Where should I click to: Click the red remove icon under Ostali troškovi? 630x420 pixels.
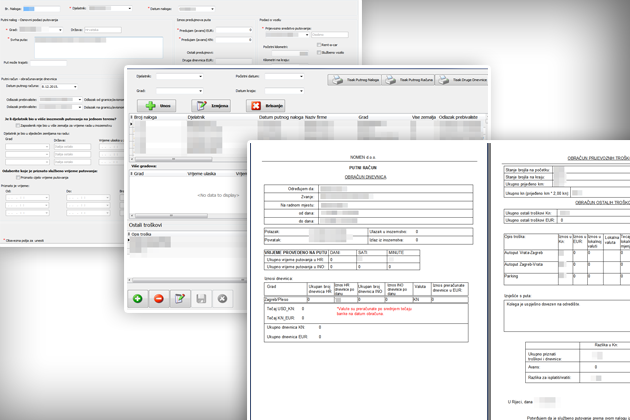click(x=158, y=298)
